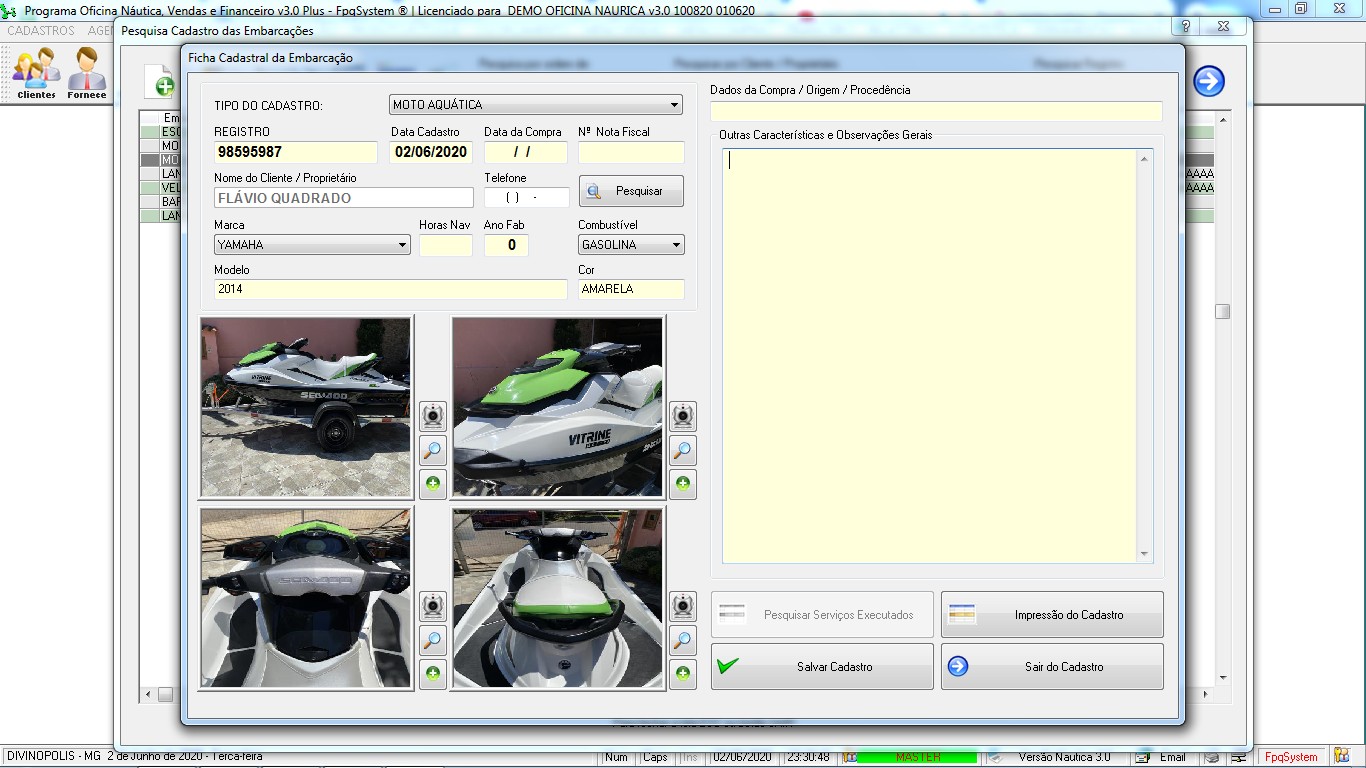Click webcam capture icon beside first jet ski photo

click(432, 415)
